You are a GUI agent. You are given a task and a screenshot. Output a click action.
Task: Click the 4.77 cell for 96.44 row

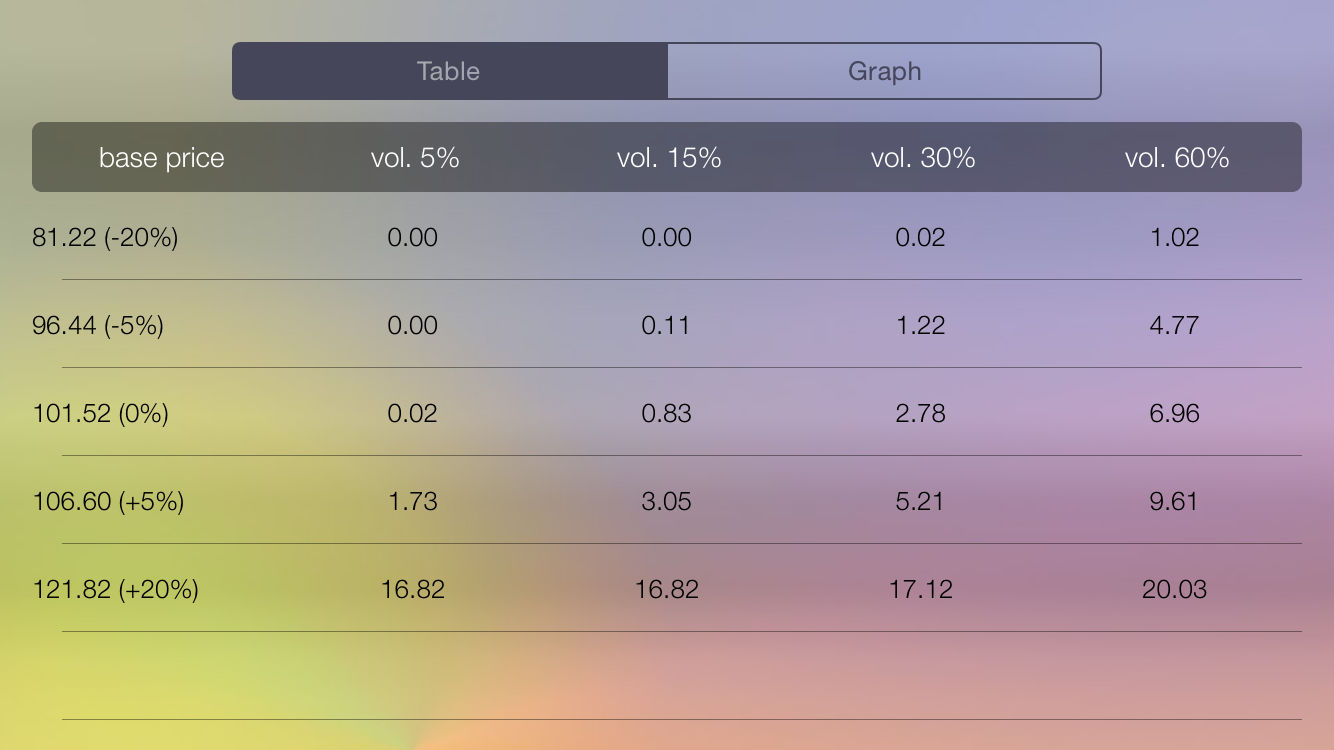(x=1175, y=325)
